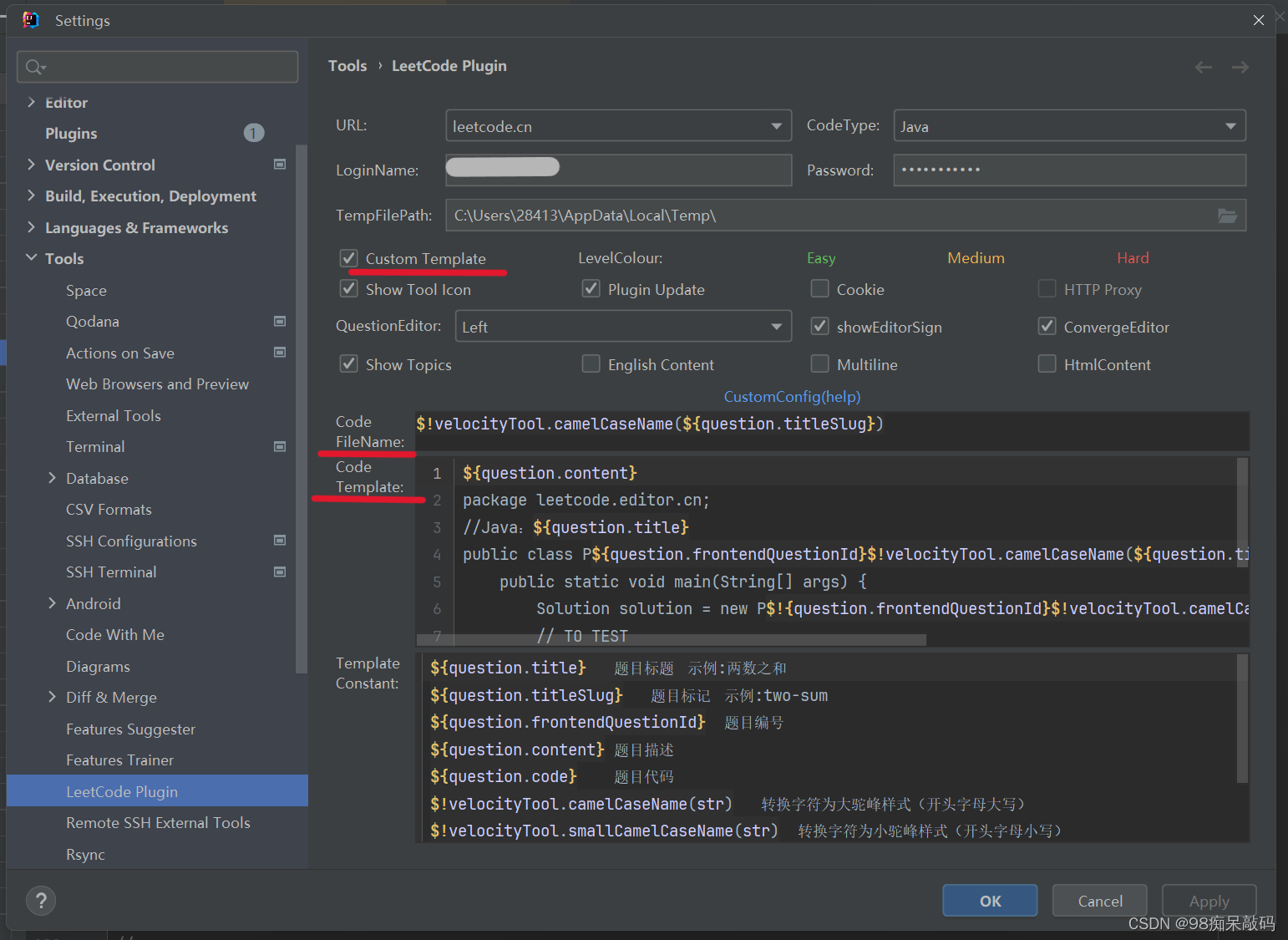The image size is (1288, 940).
Task: Select LeetCode Plugin in the tree
Action: click(x=157, y=791)
